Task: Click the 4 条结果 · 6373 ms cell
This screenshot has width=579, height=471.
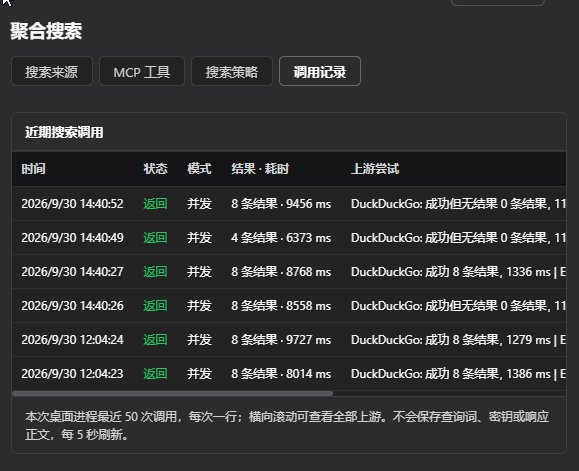Action: [x=281, y=238]
